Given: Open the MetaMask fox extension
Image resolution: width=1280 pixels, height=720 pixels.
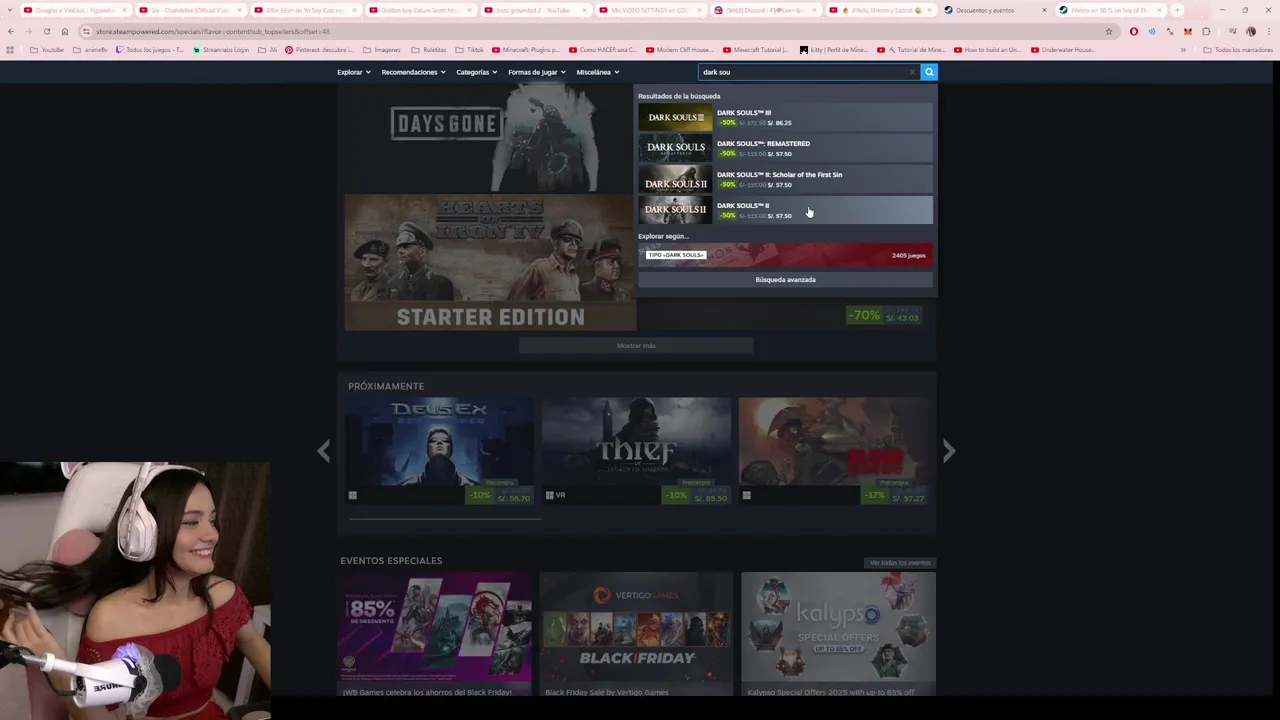Looking at the screenshot, I should pyautogui.click(x=1187, y=31).
